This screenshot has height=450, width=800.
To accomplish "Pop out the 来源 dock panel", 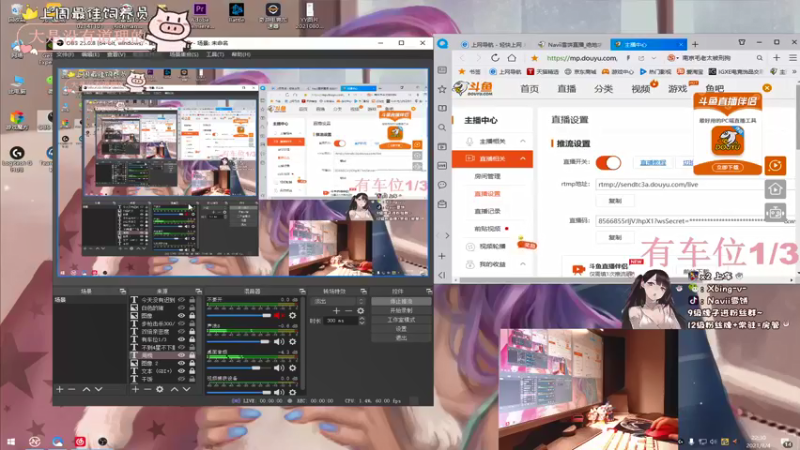I will (x=198, y=291).
